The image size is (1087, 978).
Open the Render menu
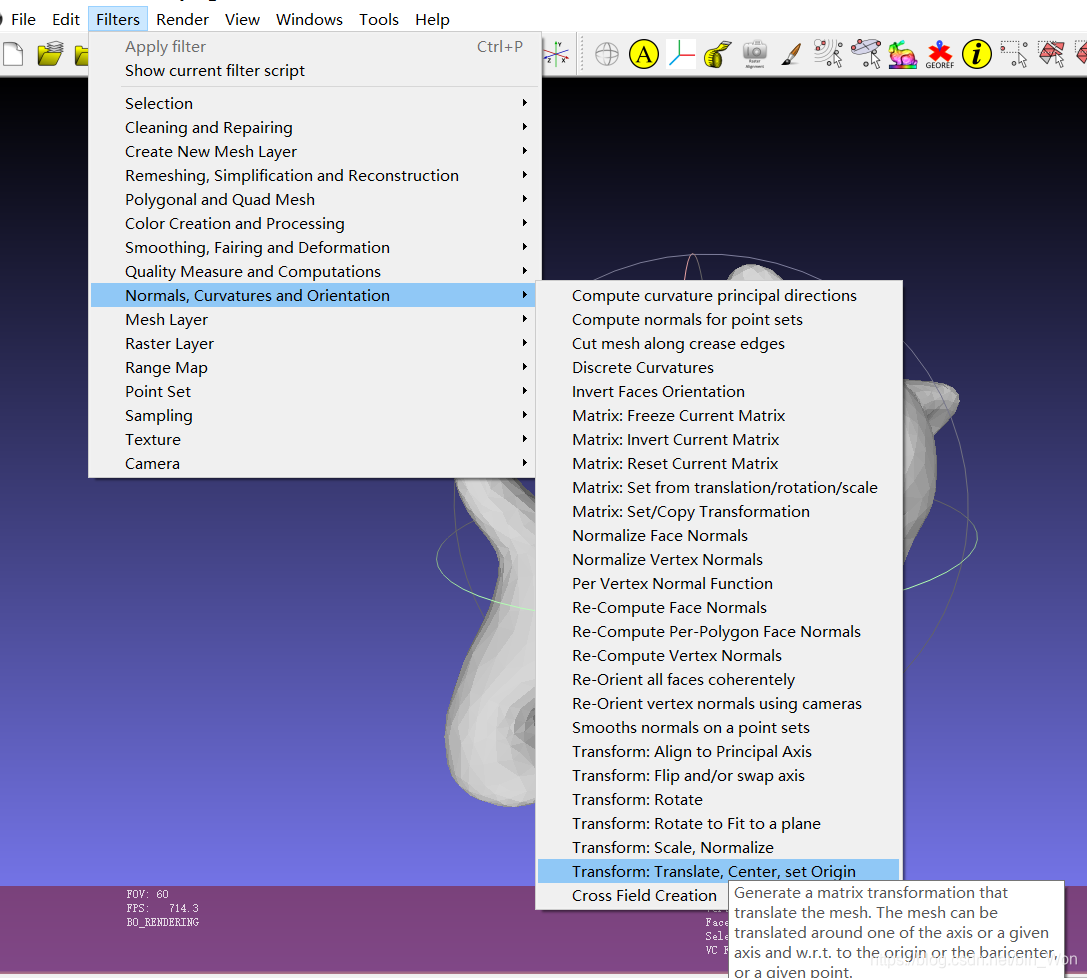[x=182, y=19]
